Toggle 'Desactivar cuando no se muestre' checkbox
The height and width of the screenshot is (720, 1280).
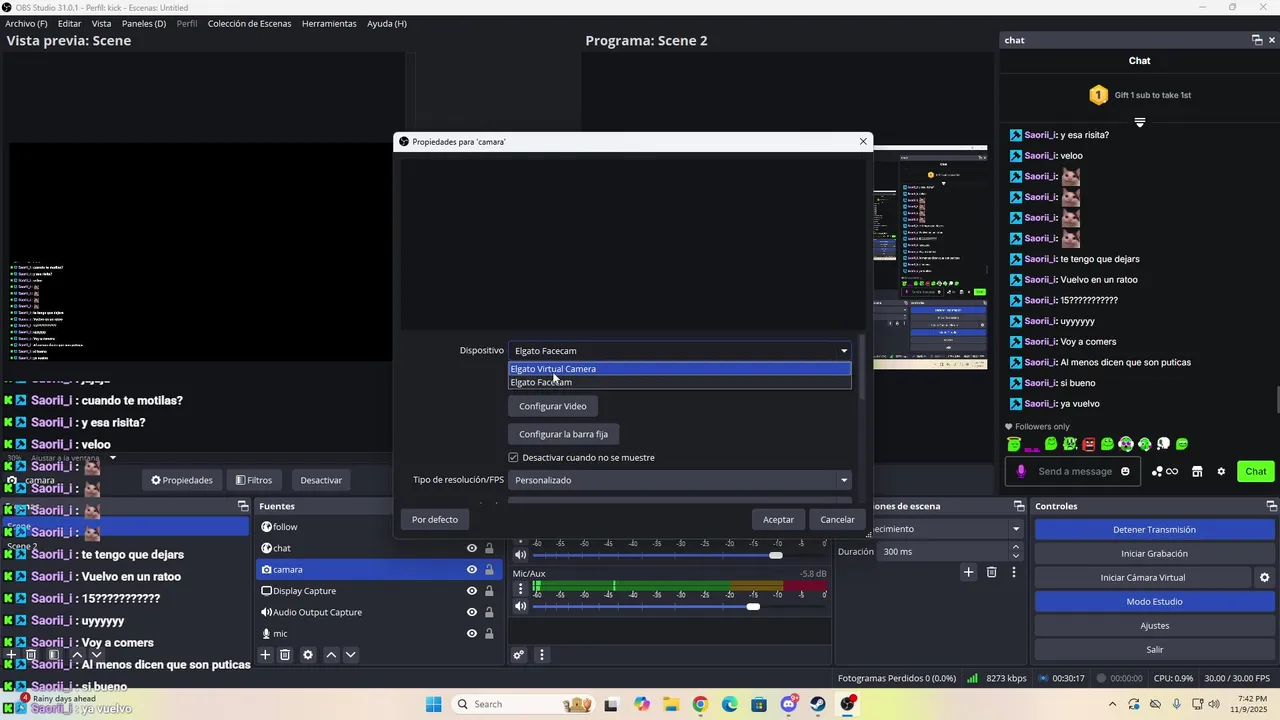click(513, 457)
